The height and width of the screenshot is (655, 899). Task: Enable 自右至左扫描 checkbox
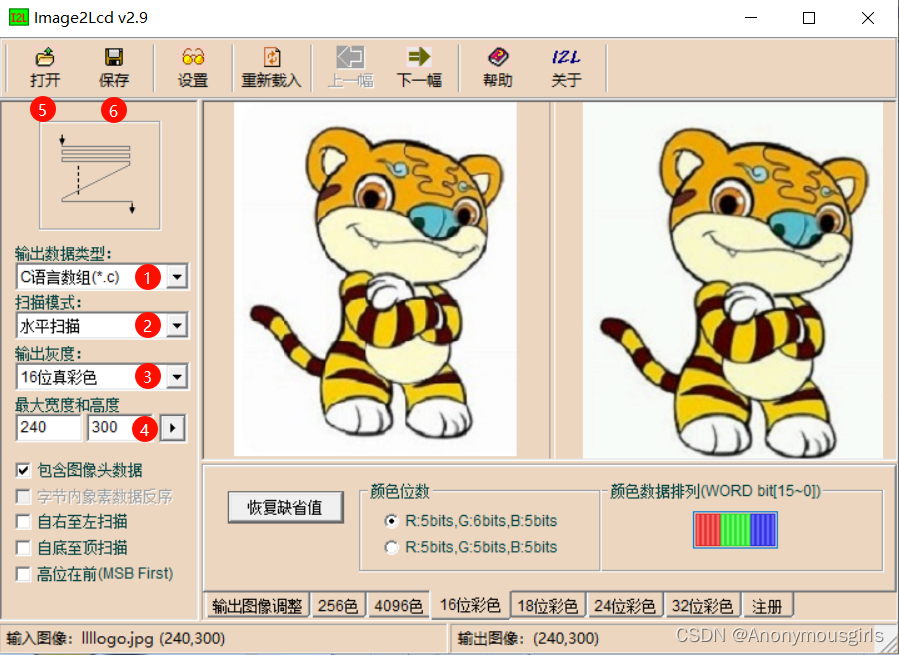[x=23, y=521]
